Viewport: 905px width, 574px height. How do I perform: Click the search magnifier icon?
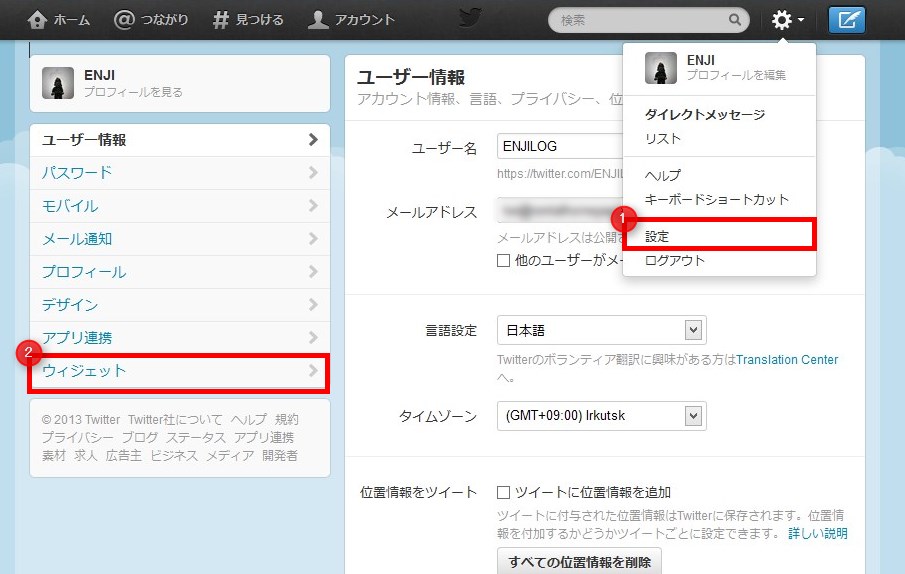[734, 20]
